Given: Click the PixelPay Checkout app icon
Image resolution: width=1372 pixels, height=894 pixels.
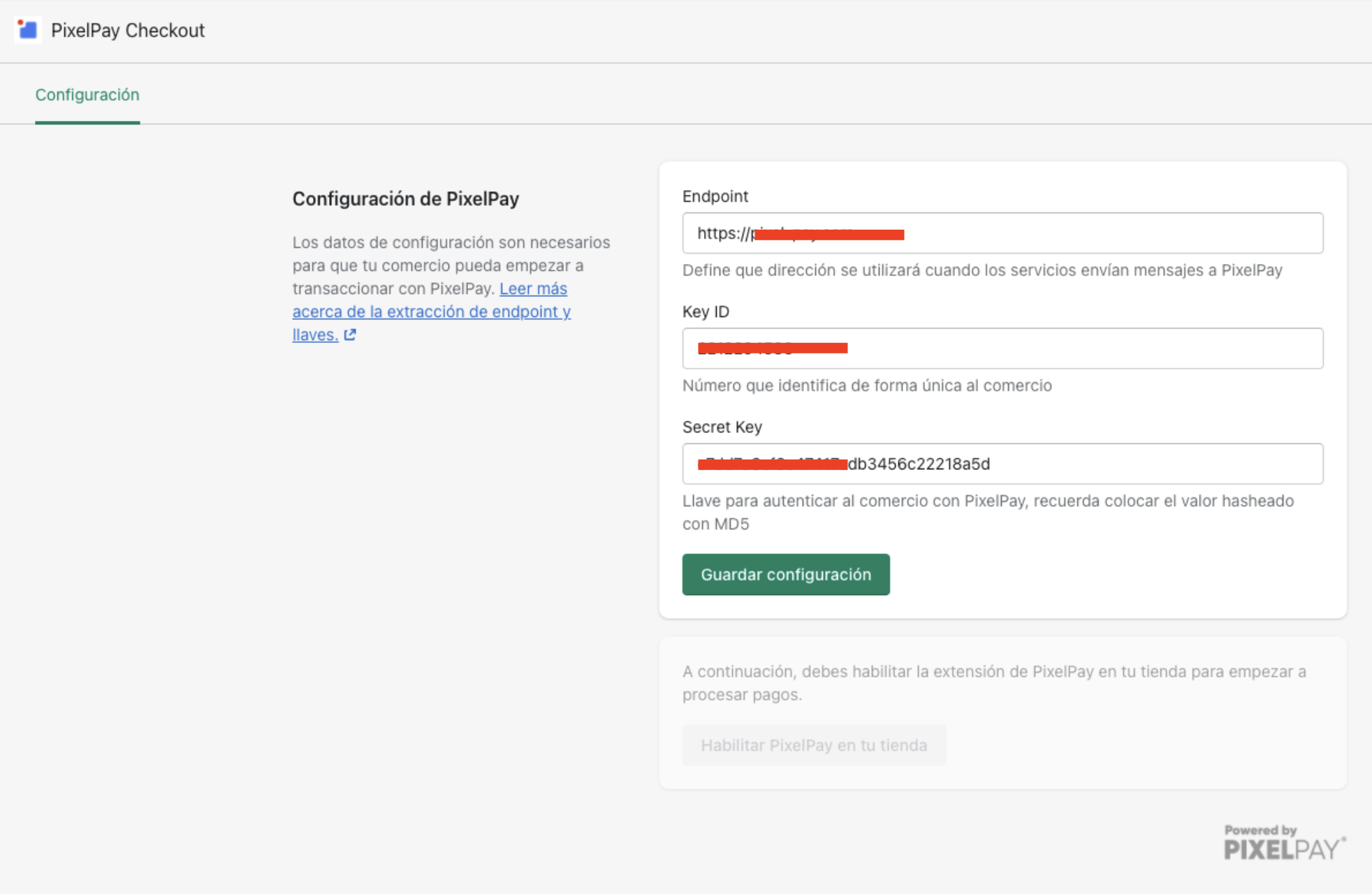Looking at the screenshot, I should click(x=28, y=30).
